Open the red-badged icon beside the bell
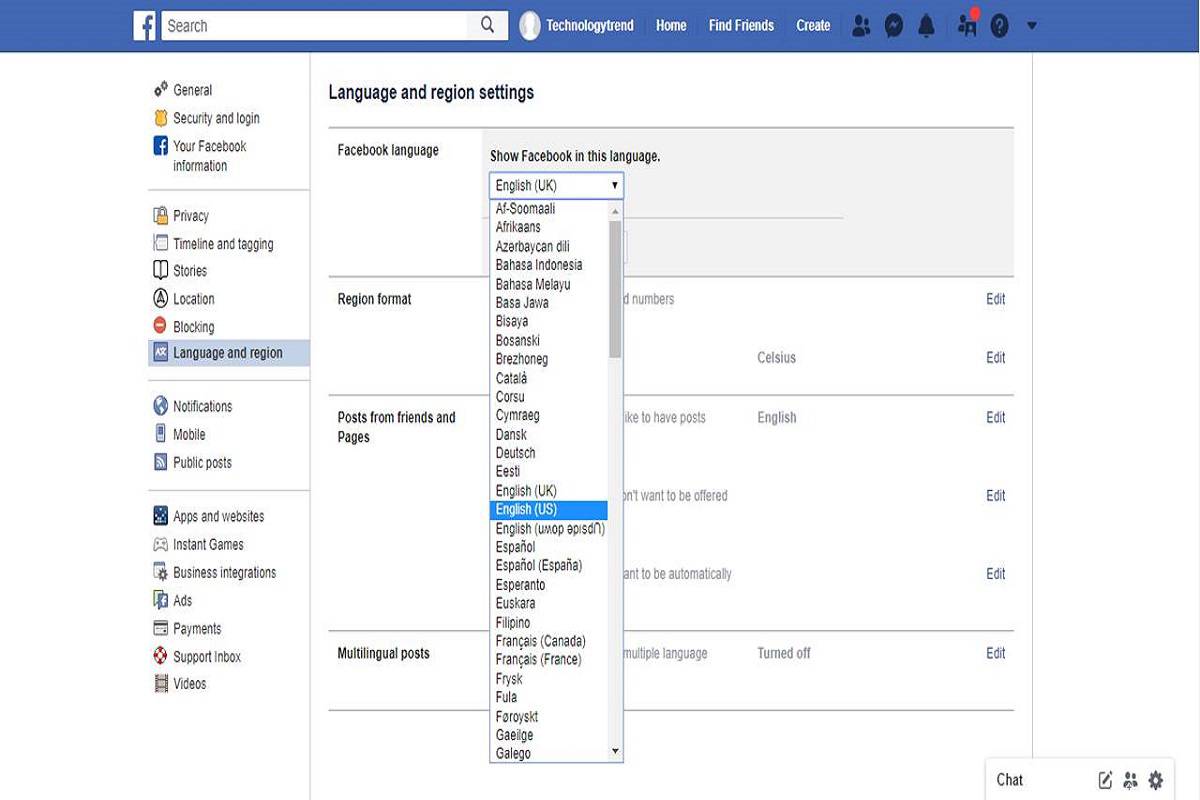The height and width of the screenshot is (800, 1200). tap(967, 24)
